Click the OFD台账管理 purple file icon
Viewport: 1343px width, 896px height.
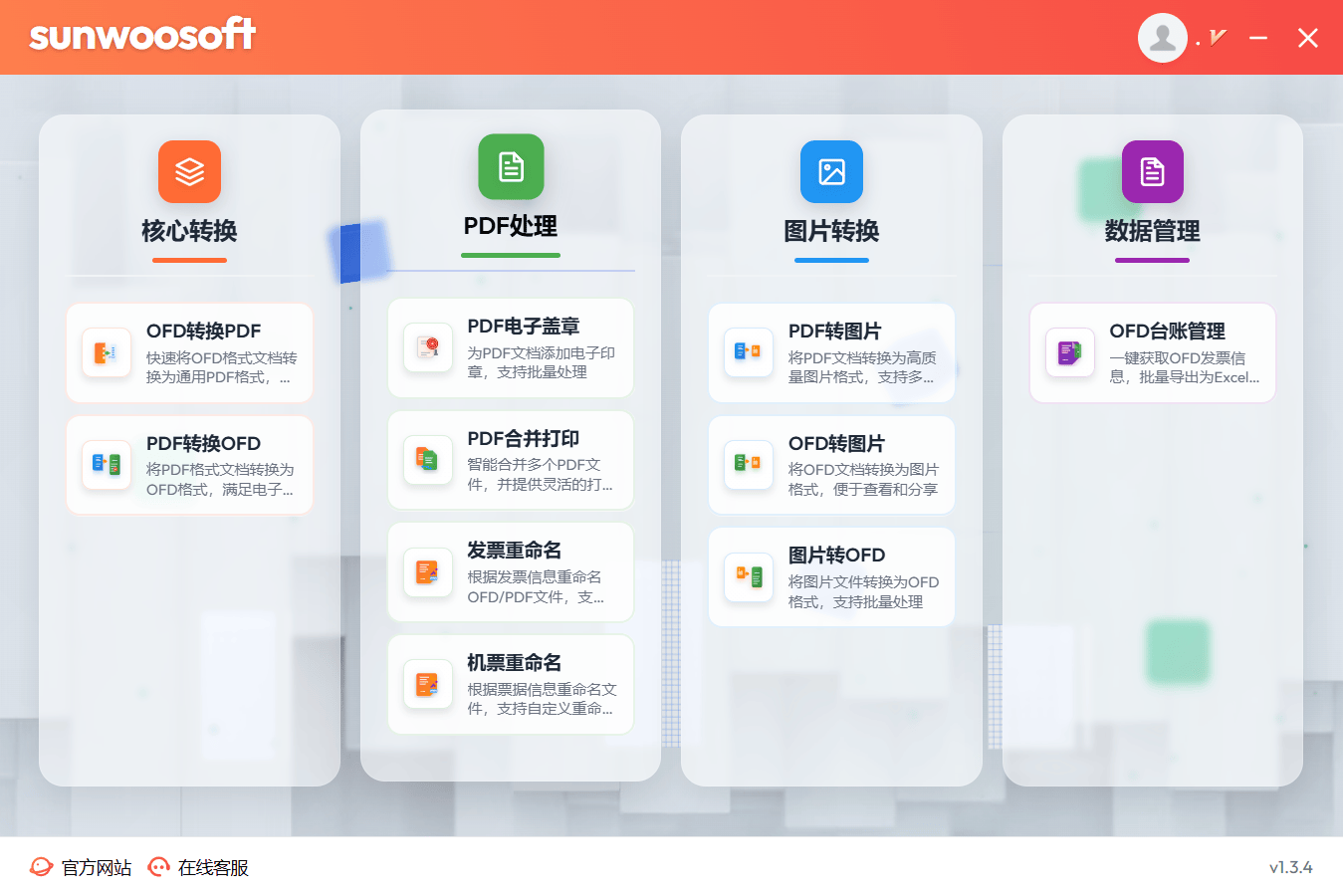(1069, 352)
